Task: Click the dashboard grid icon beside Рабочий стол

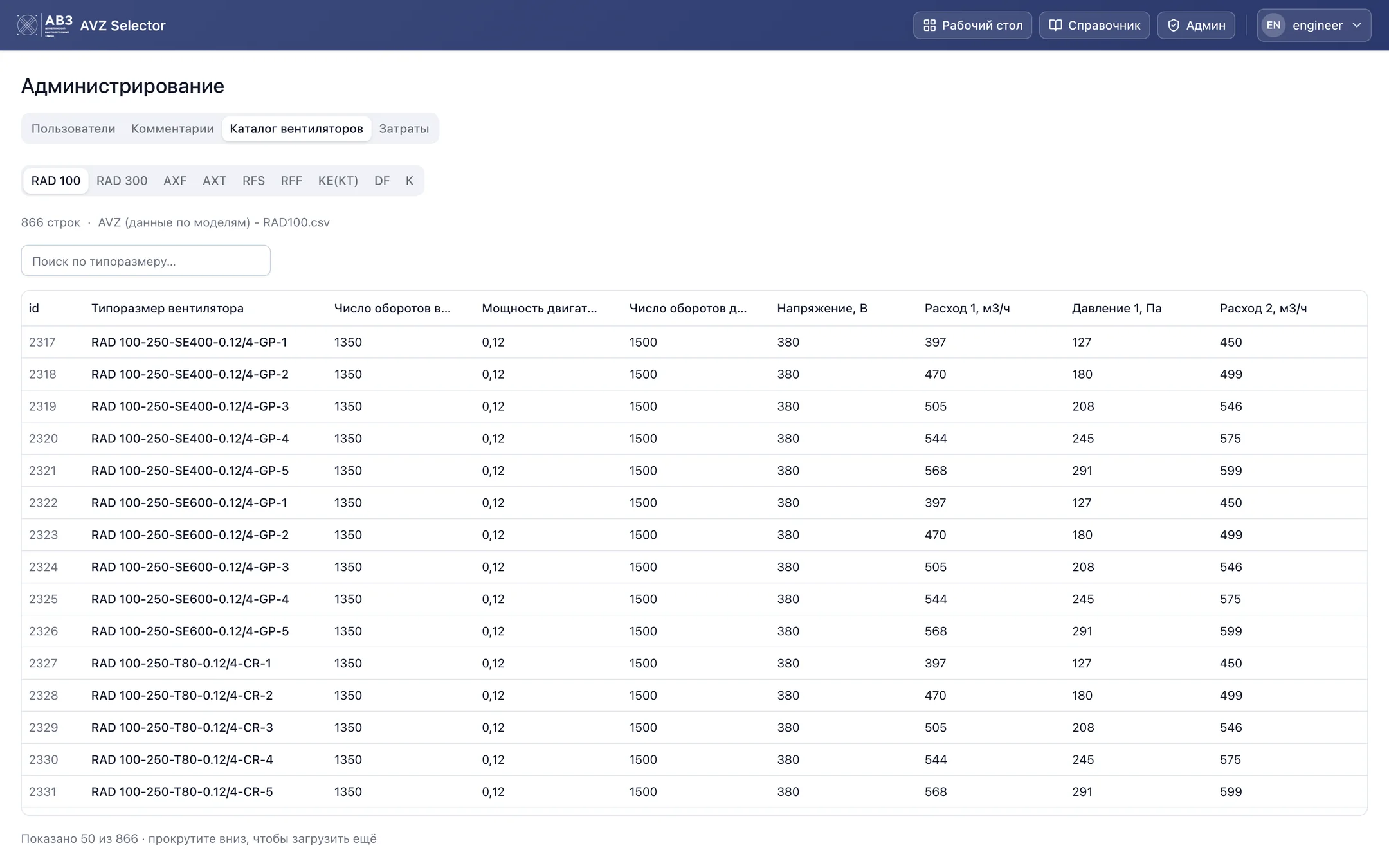Action: click(x=929, y=25)
